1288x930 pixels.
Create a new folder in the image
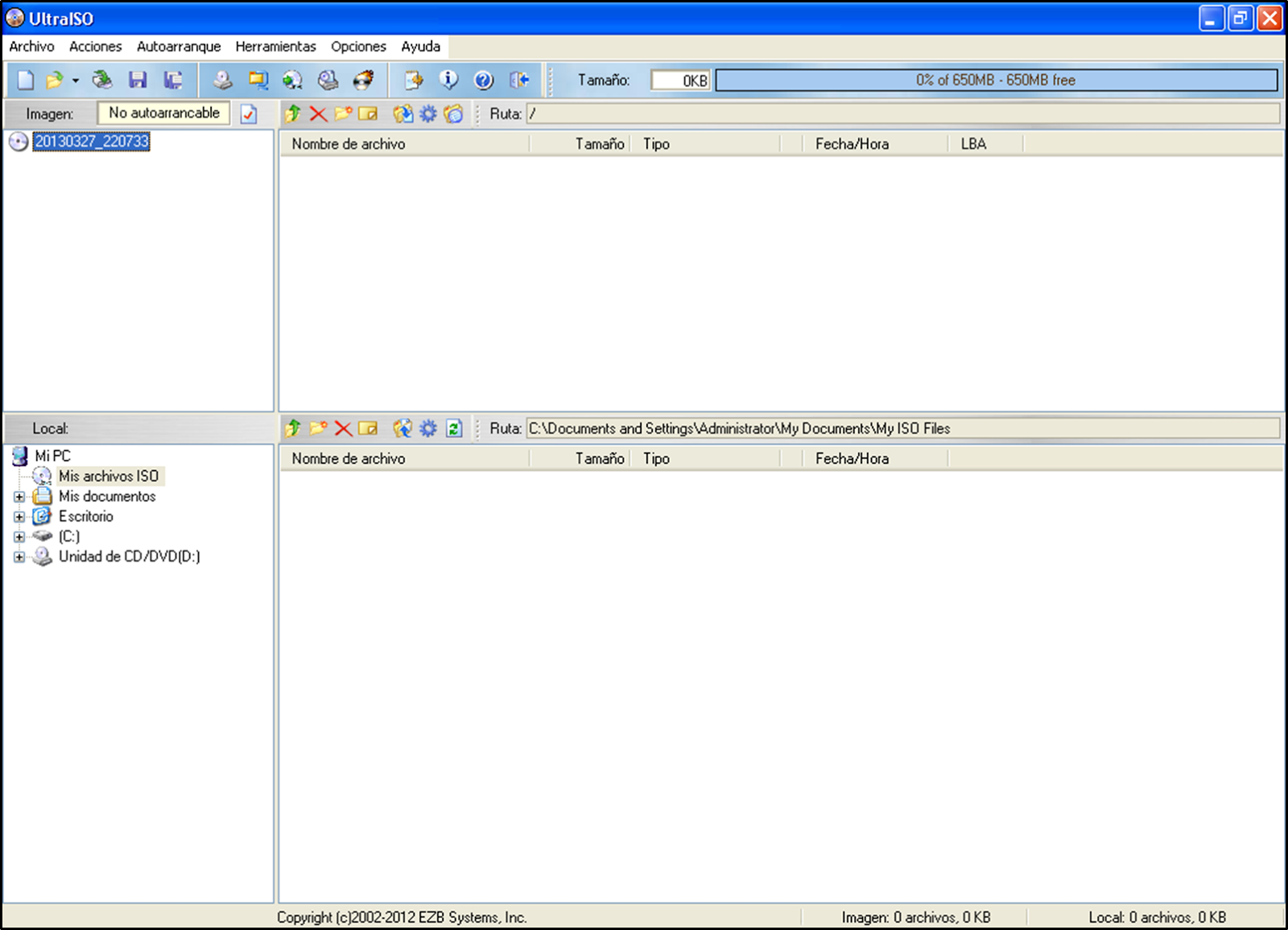(344, 114)
